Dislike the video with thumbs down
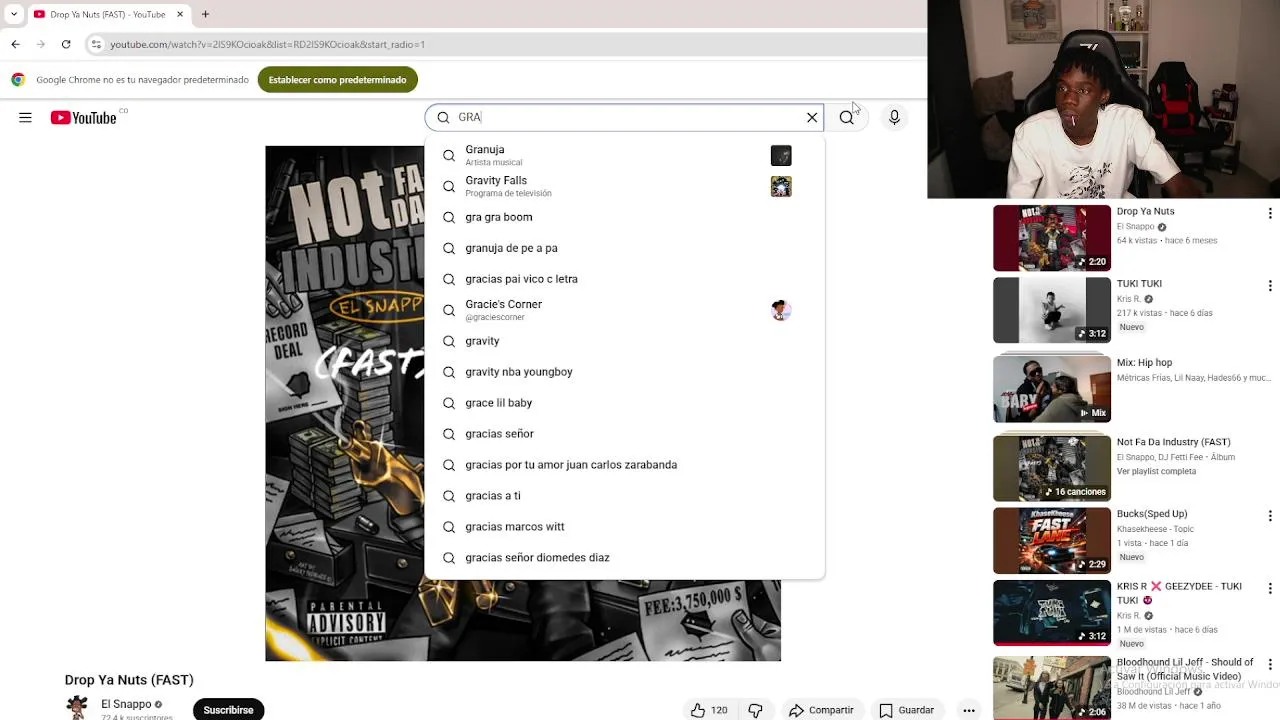The width and height of the screenshot is (1280, 720). point(756,710)
